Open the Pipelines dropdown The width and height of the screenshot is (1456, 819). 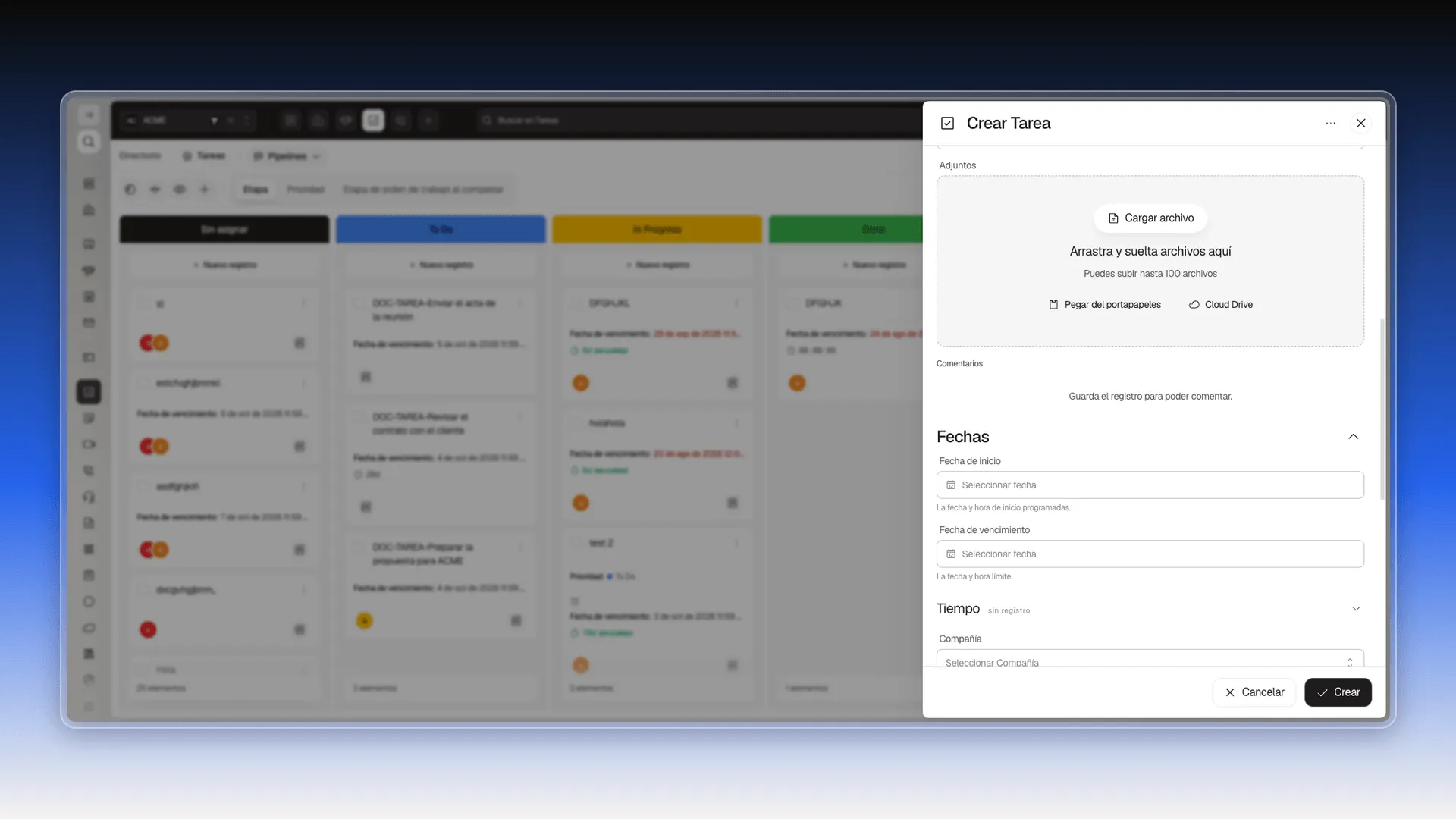[286, 156]
